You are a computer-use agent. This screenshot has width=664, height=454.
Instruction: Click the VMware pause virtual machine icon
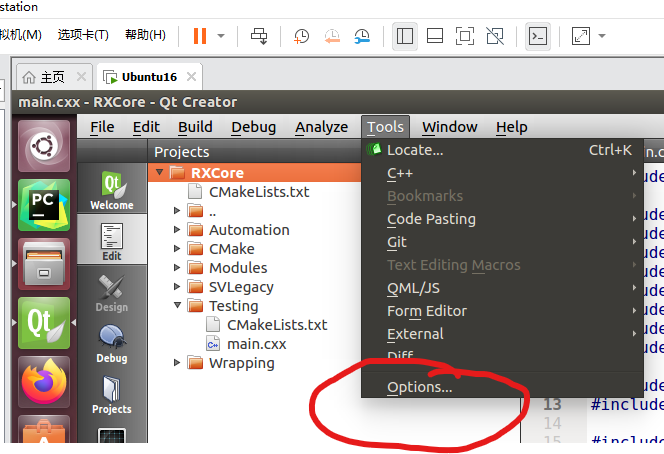(x=200, y=36)
